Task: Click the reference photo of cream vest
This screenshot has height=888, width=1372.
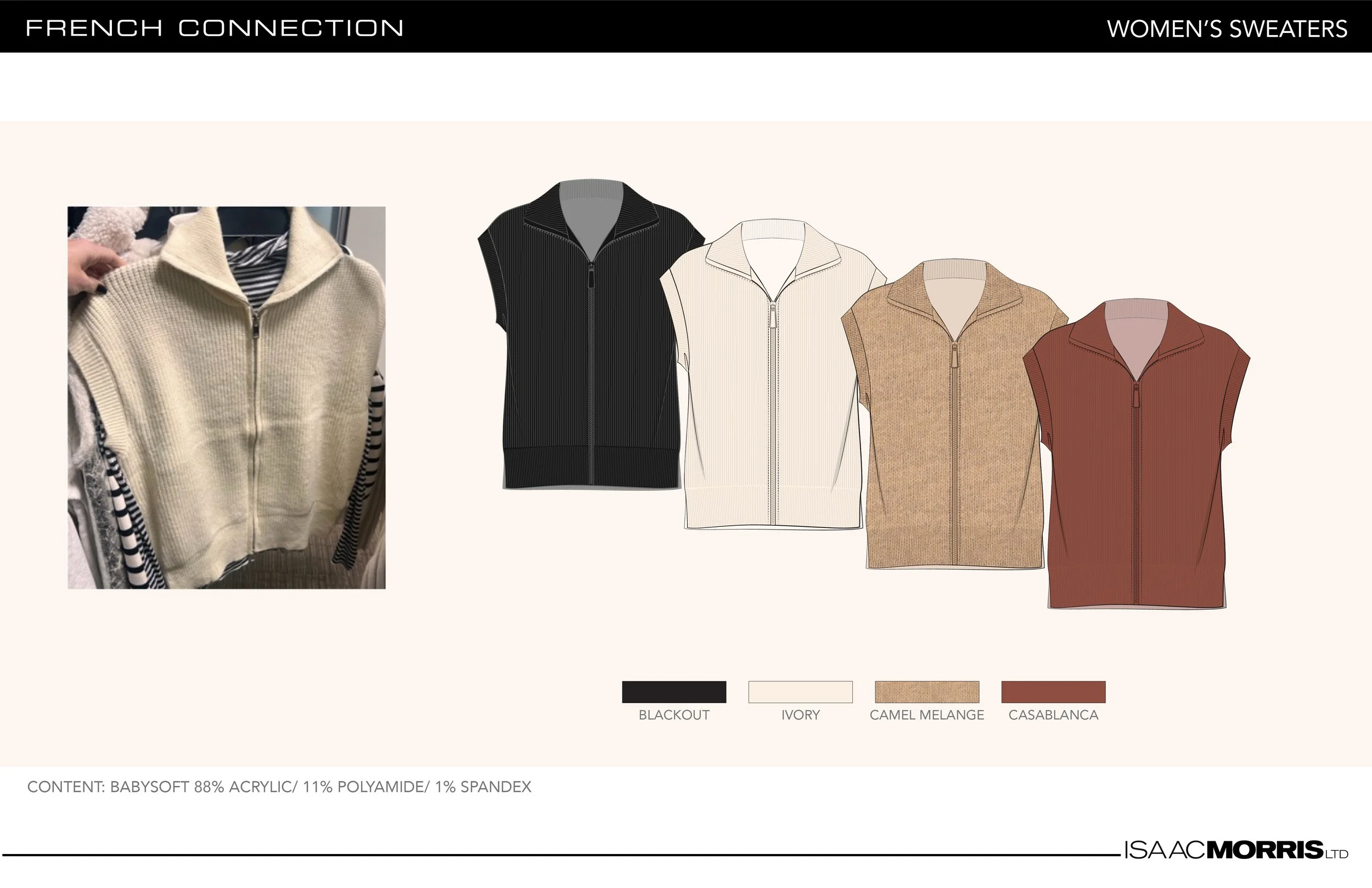Action: [x=227, y=398]
